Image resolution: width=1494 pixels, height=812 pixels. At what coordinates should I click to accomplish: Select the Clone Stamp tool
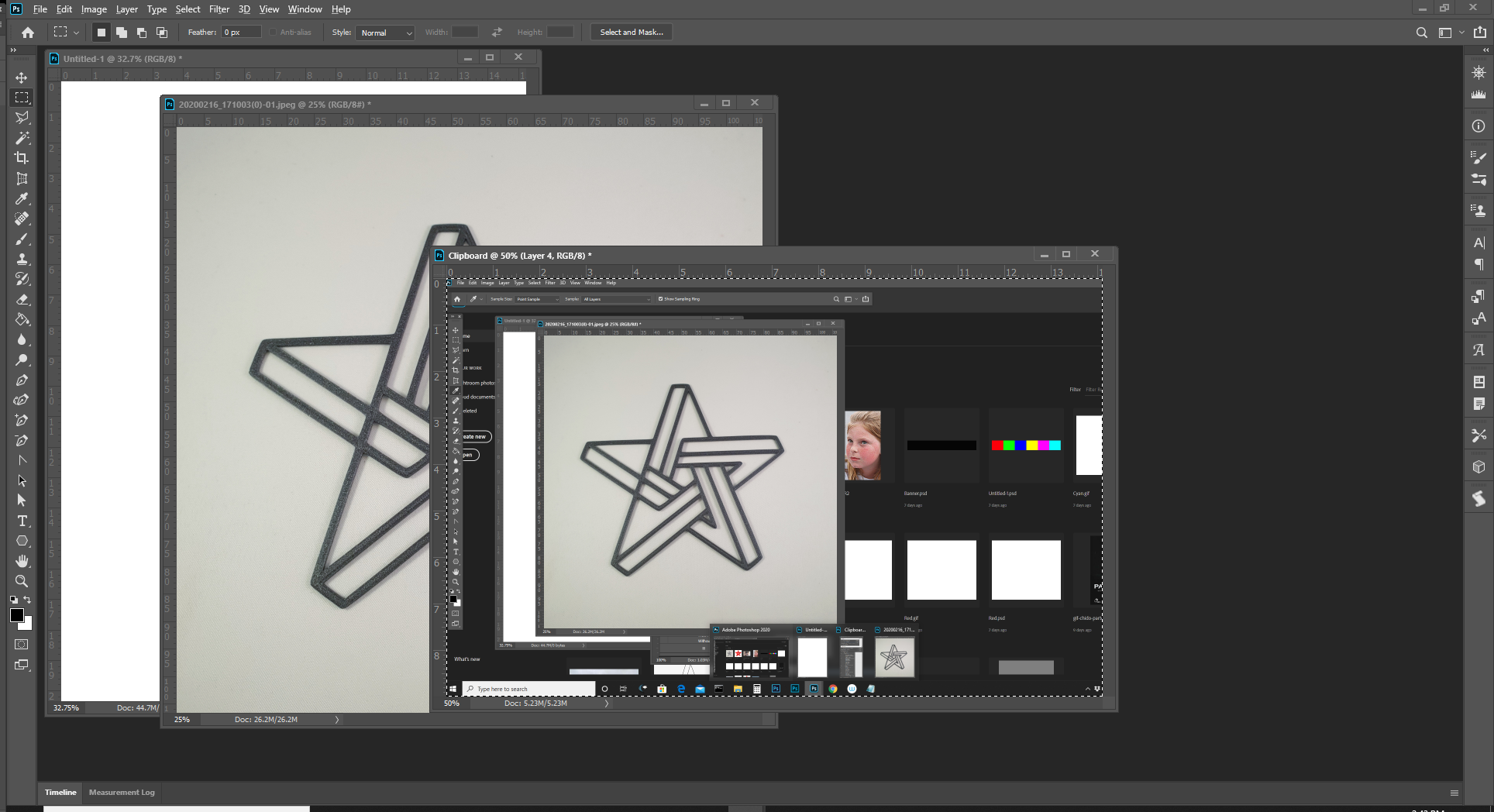[x=22, y=260]
